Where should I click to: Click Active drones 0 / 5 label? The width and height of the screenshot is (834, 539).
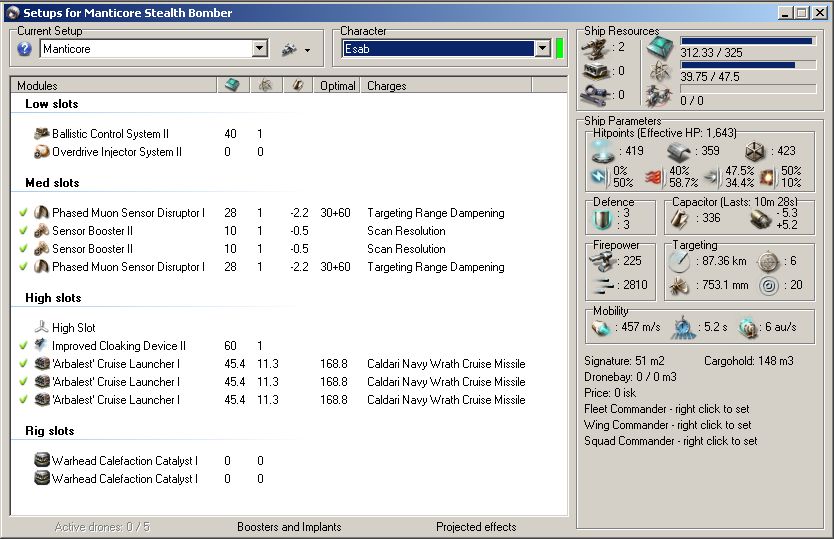click(102, 527)
